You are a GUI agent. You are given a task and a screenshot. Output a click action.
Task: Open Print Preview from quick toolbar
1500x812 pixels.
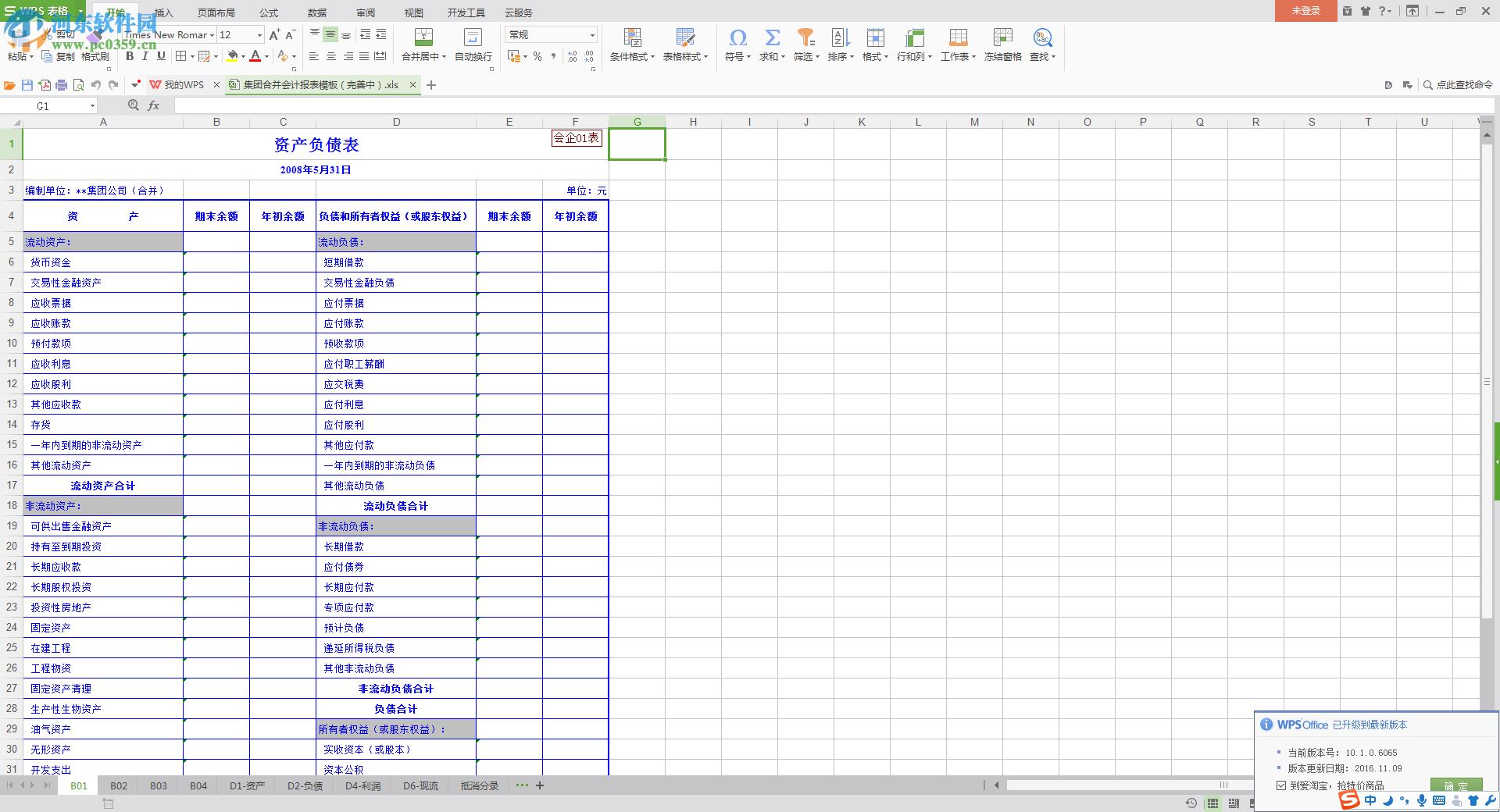coord(78,85)
